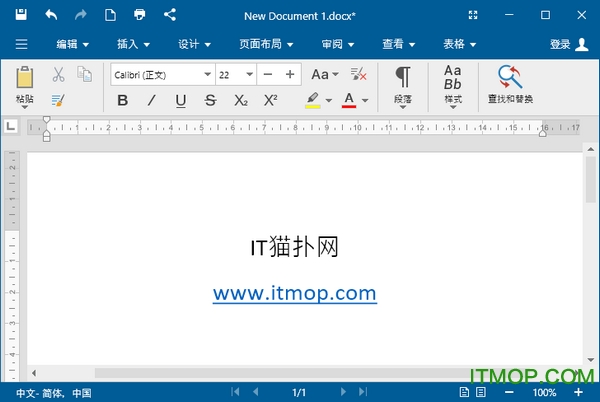Click the user login avatar icon
Image resolution: width=600 pixels, height=402 pixels.
pyautogui.click(x=582, y=44)
